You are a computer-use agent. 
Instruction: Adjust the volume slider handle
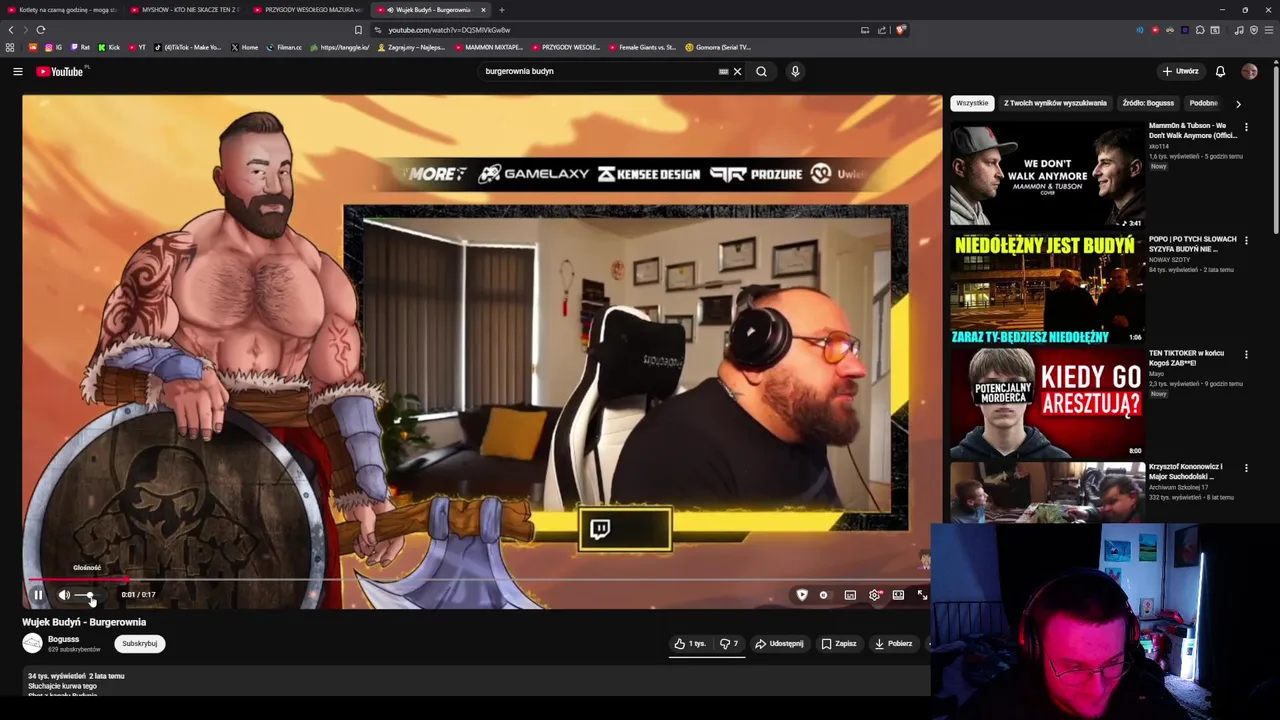tap(91, 595)
